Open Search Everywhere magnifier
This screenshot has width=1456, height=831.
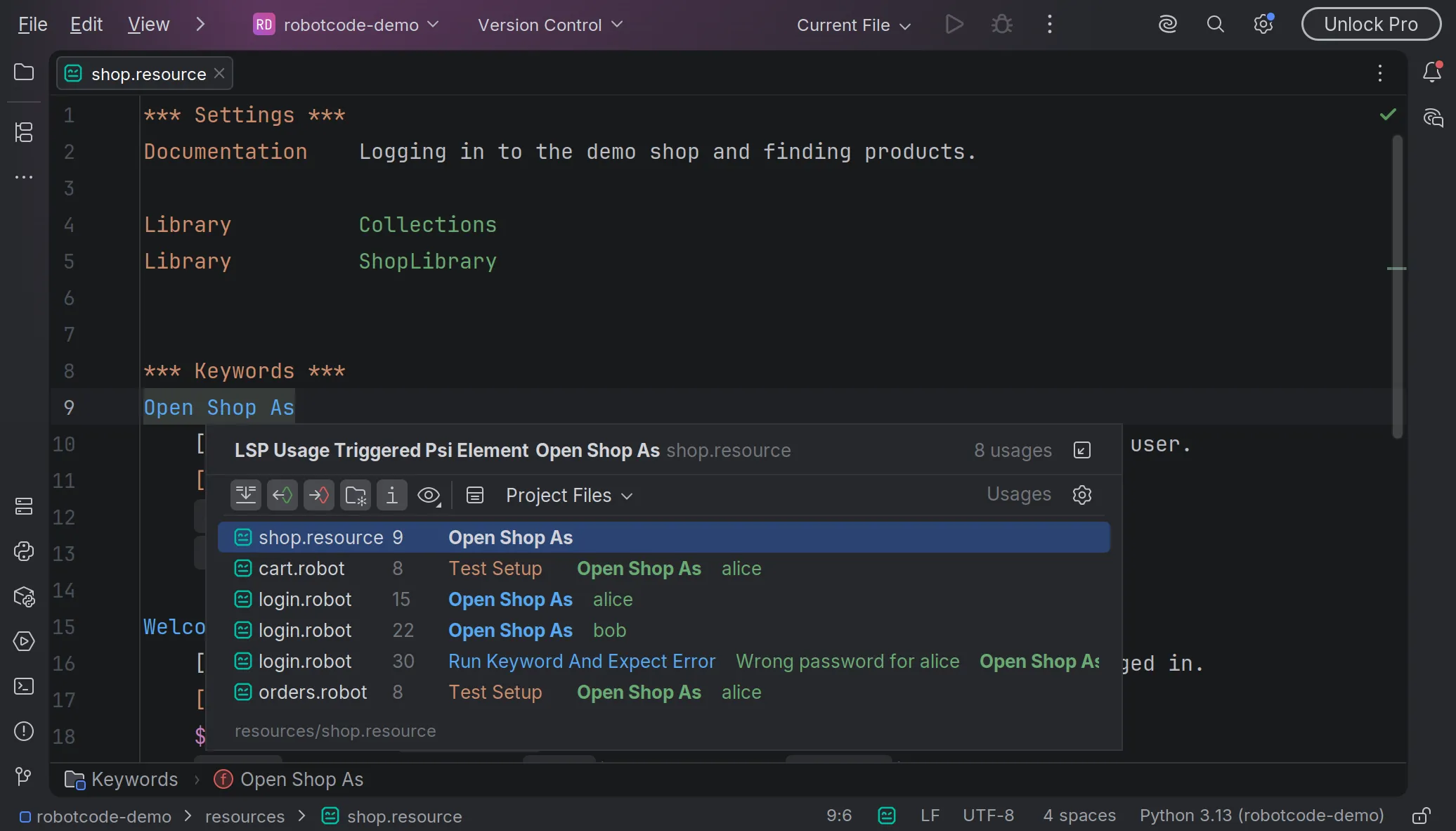coord(1216,25)
